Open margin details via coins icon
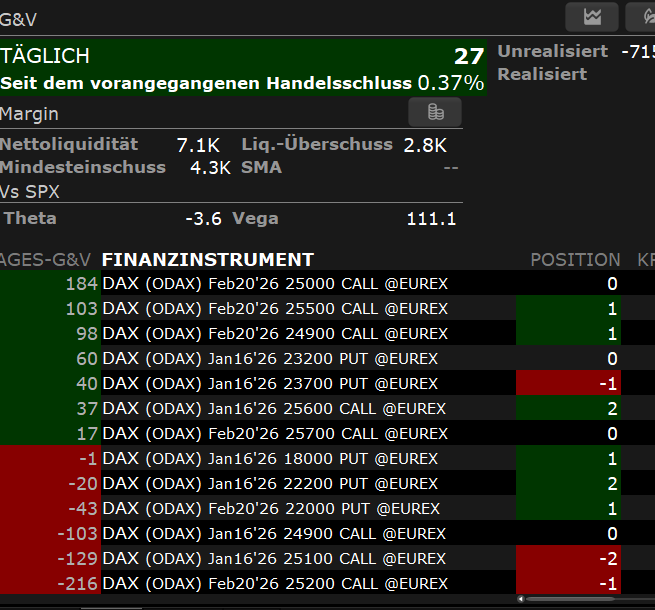This screenshot has width=655, height=610. click(x=434, y=112)
